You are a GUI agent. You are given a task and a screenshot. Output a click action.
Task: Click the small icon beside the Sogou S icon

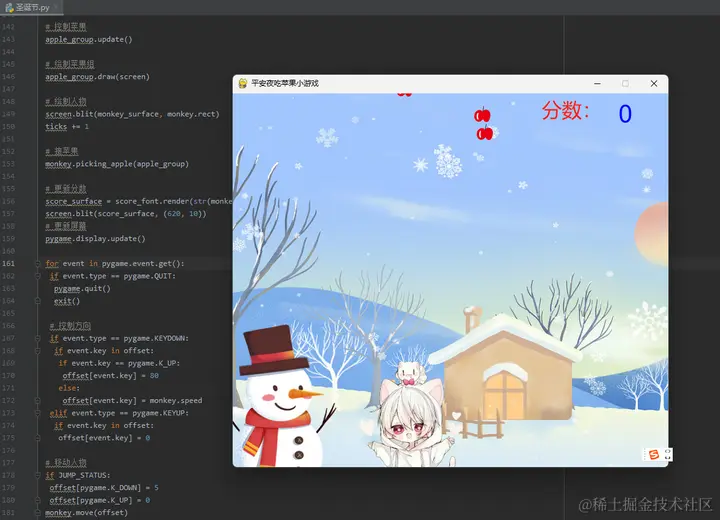[x=667, y=454]
